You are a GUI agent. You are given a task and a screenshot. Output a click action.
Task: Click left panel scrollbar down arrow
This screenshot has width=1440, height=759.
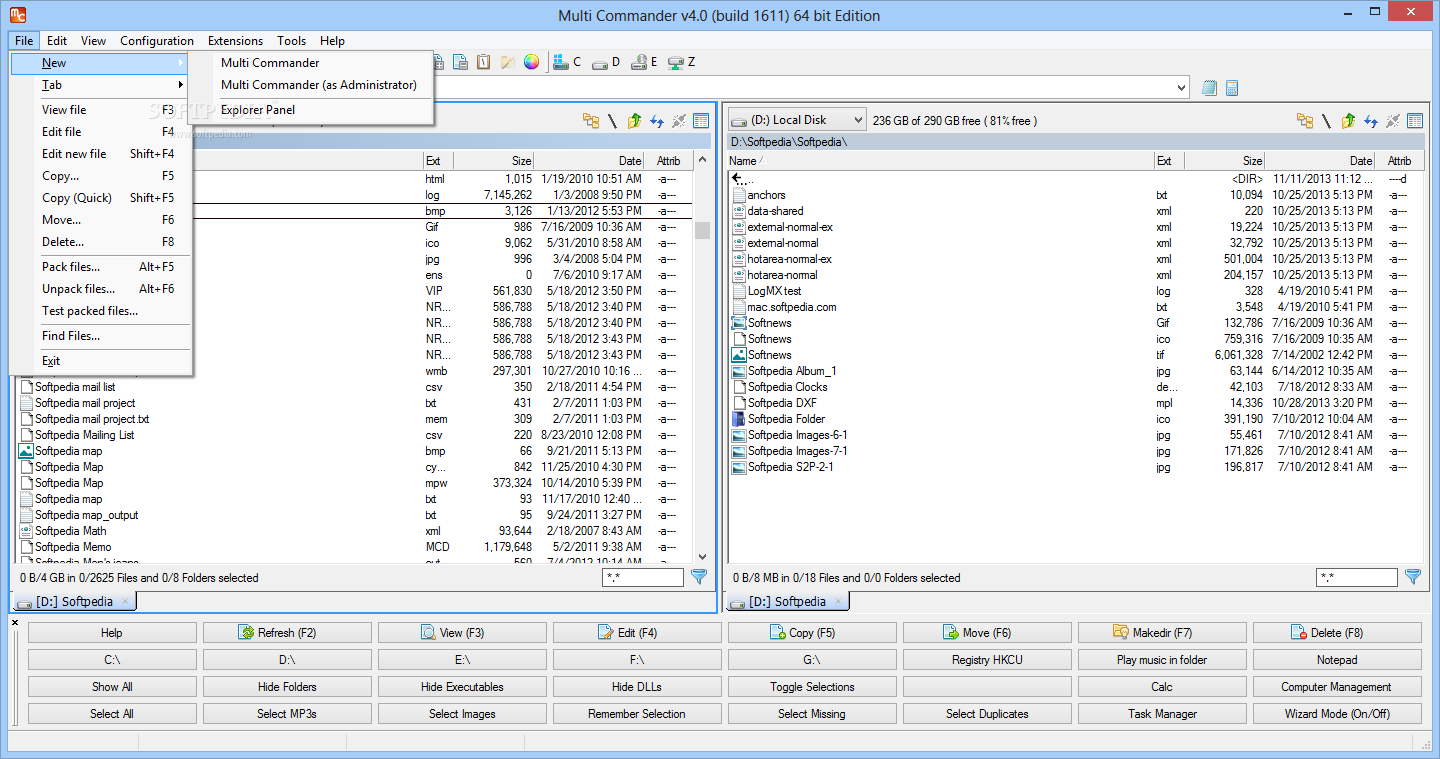point(702,557)
